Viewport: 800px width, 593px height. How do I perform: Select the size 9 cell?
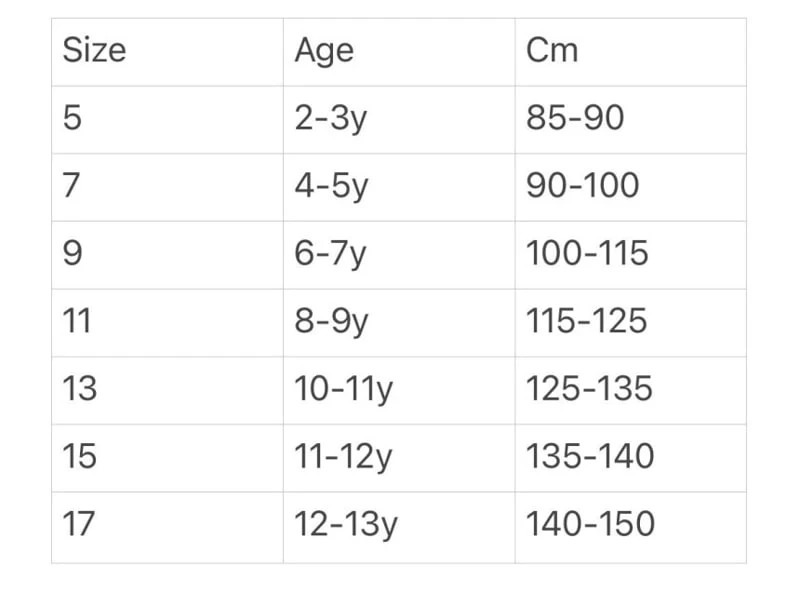[72, 254]
